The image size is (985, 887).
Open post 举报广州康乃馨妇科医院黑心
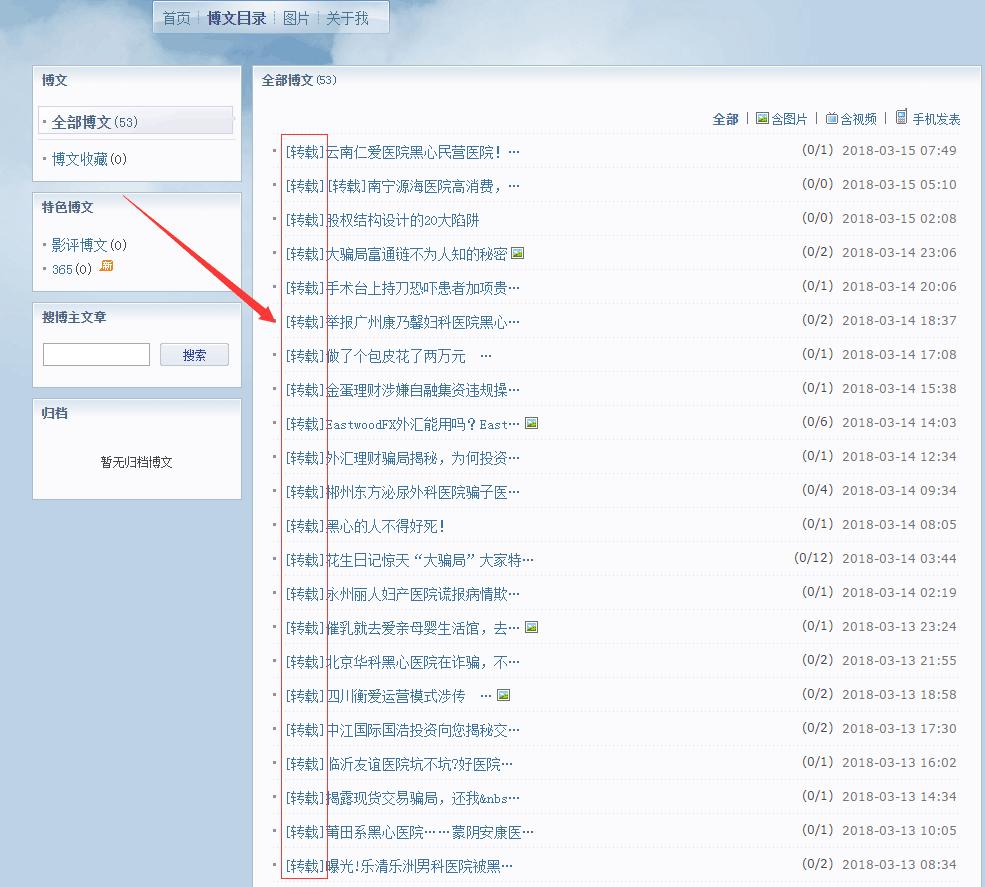click(x=403, y=322)
